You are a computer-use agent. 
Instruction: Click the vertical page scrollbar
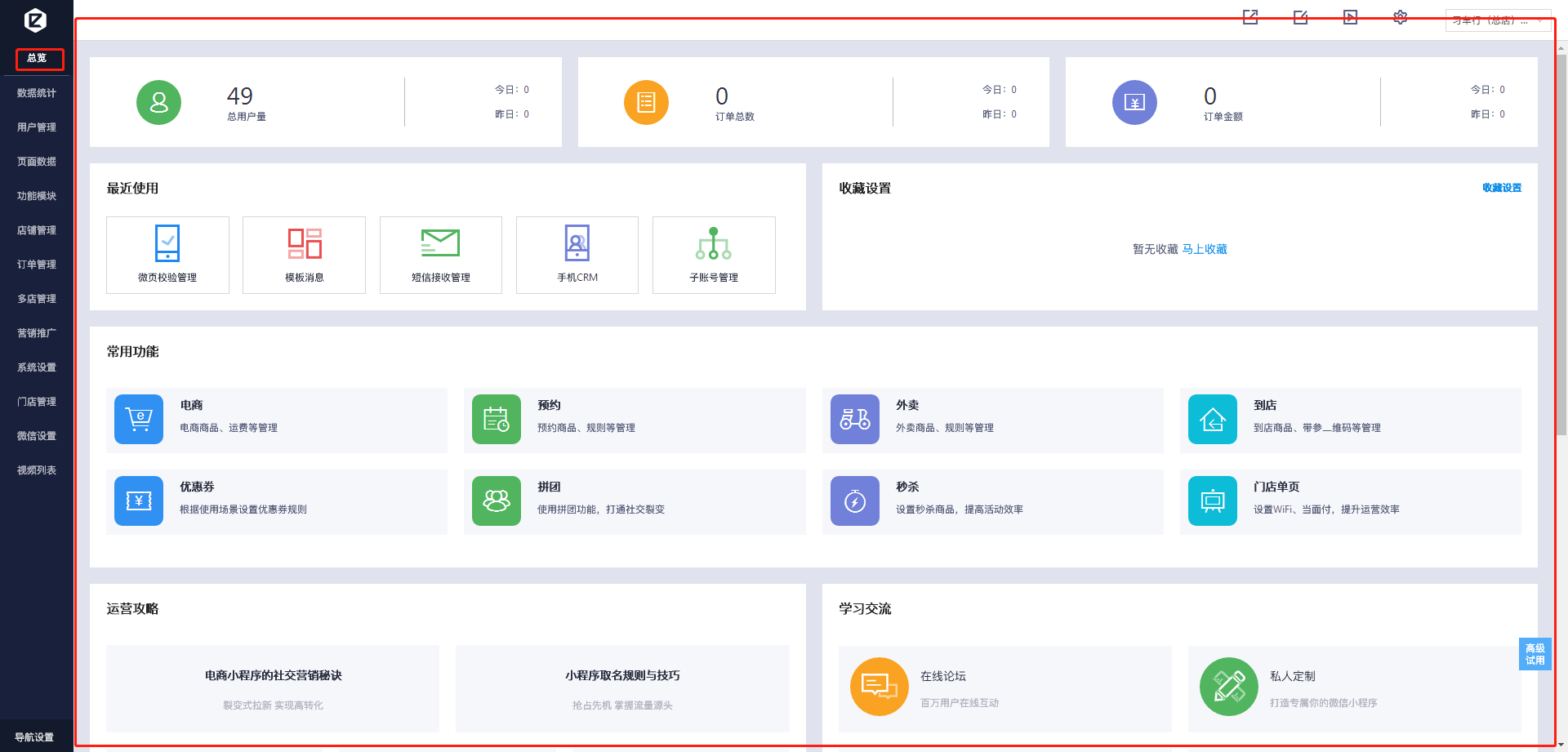1561,245
